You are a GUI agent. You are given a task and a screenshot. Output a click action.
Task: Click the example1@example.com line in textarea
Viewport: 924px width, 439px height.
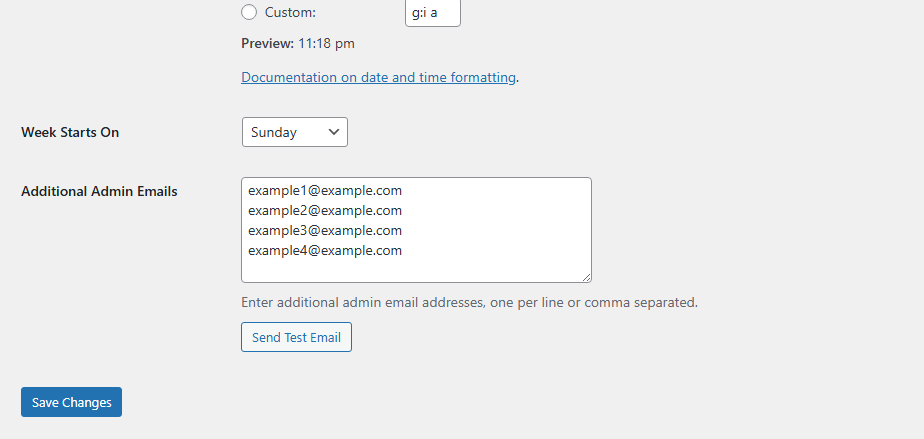point(325,190)
